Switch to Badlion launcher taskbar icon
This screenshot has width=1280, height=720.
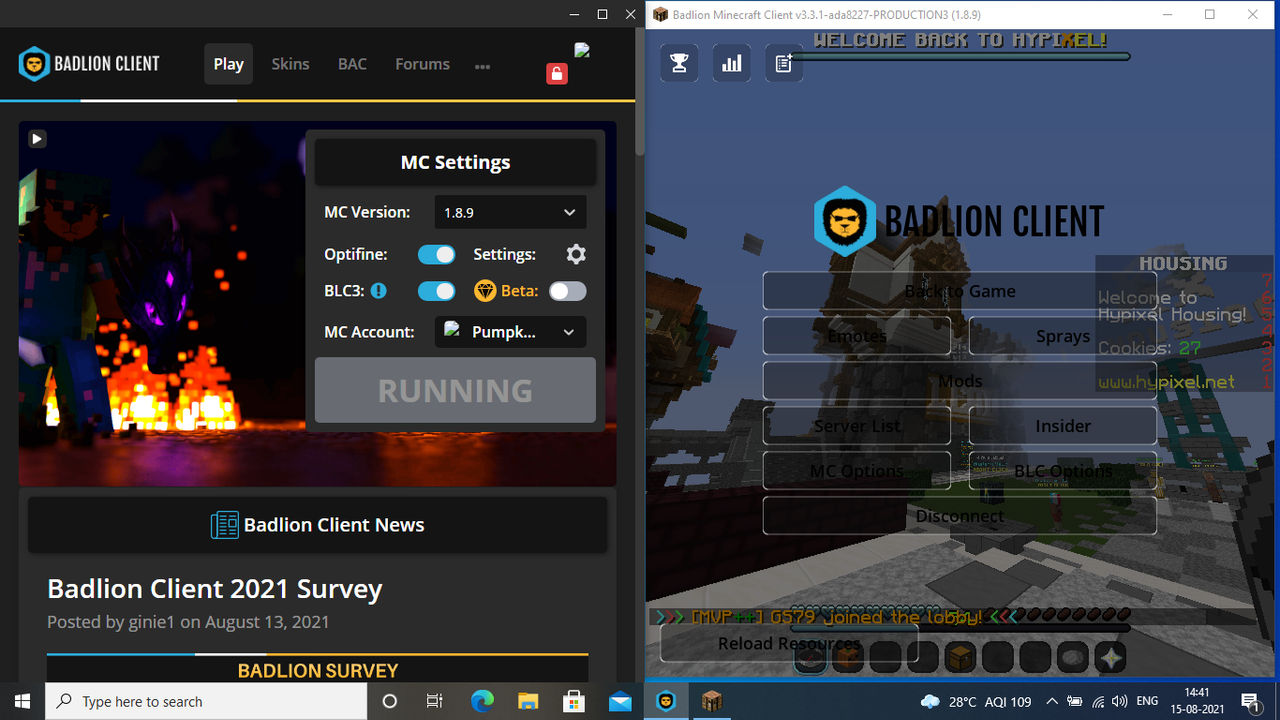pos(666,701)
